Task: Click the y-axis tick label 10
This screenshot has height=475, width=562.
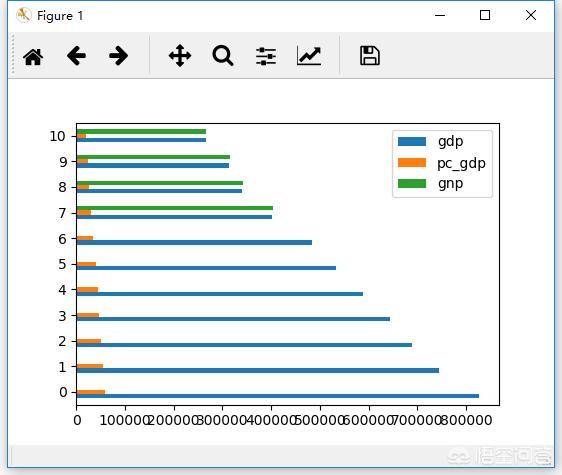Action: tap(57, 136)
